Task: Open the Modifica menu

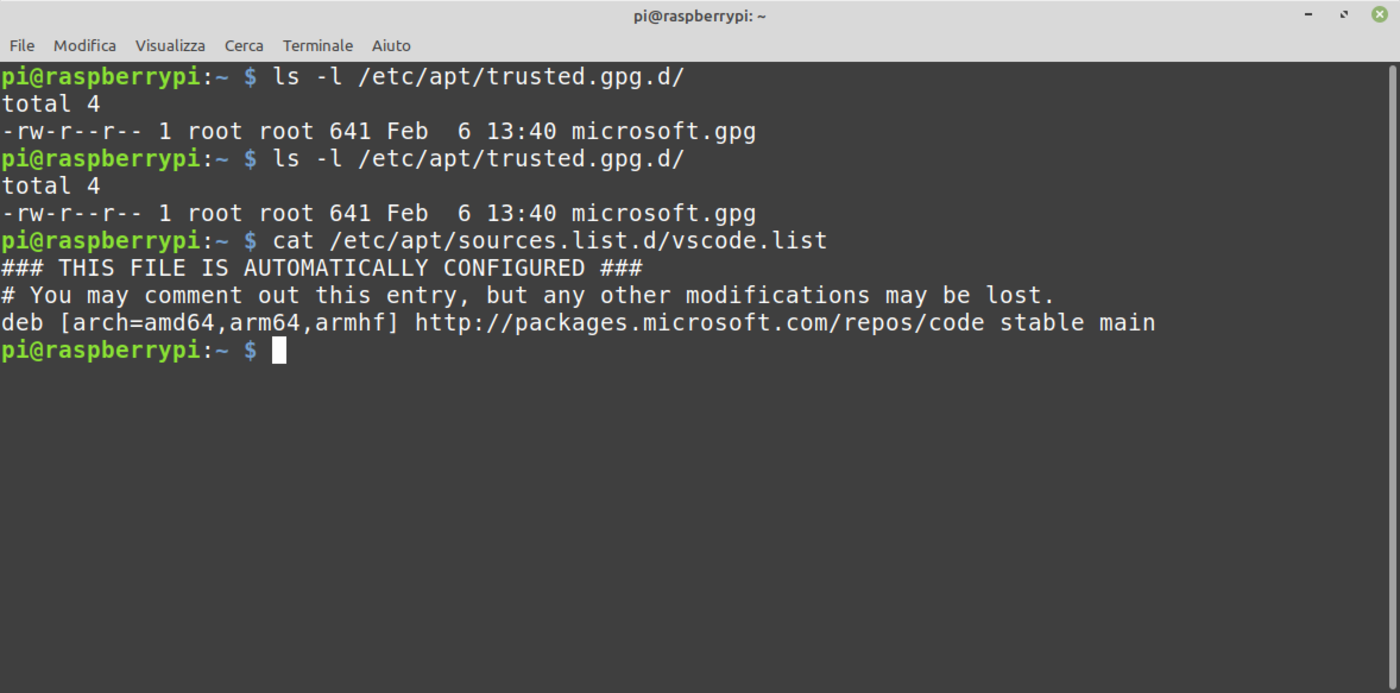Action: (84, 45)
